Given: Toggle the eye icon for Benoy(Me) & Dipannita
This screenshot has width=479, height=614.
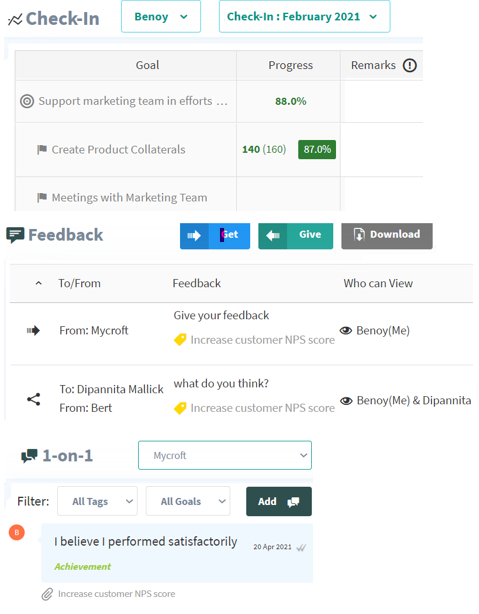Looking at the screenshot, I should (x=346, y=401).
